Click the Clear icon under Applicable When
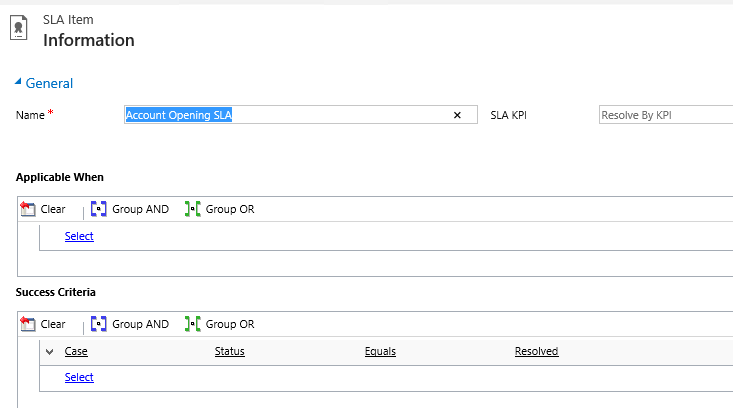 tap(29, 209)
